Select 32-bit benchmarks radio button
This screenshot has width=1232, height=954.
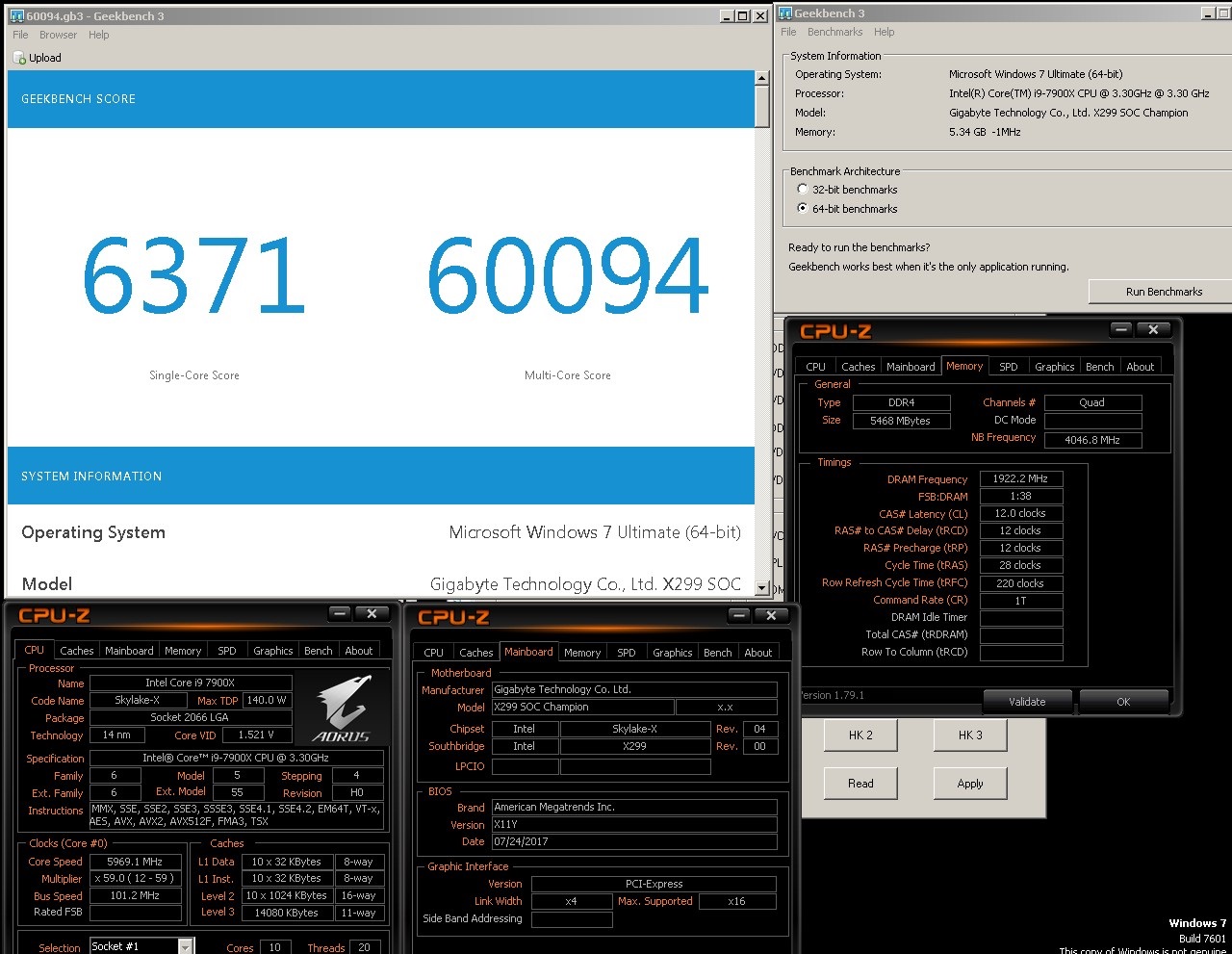pos(803,190)
